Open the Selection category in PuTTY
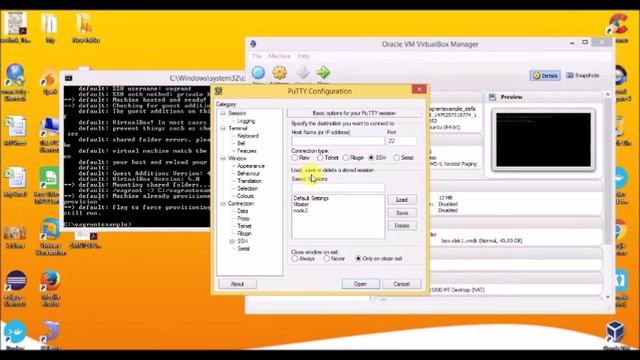The width and height of the screenshot is (640, 360). [247, 189]
